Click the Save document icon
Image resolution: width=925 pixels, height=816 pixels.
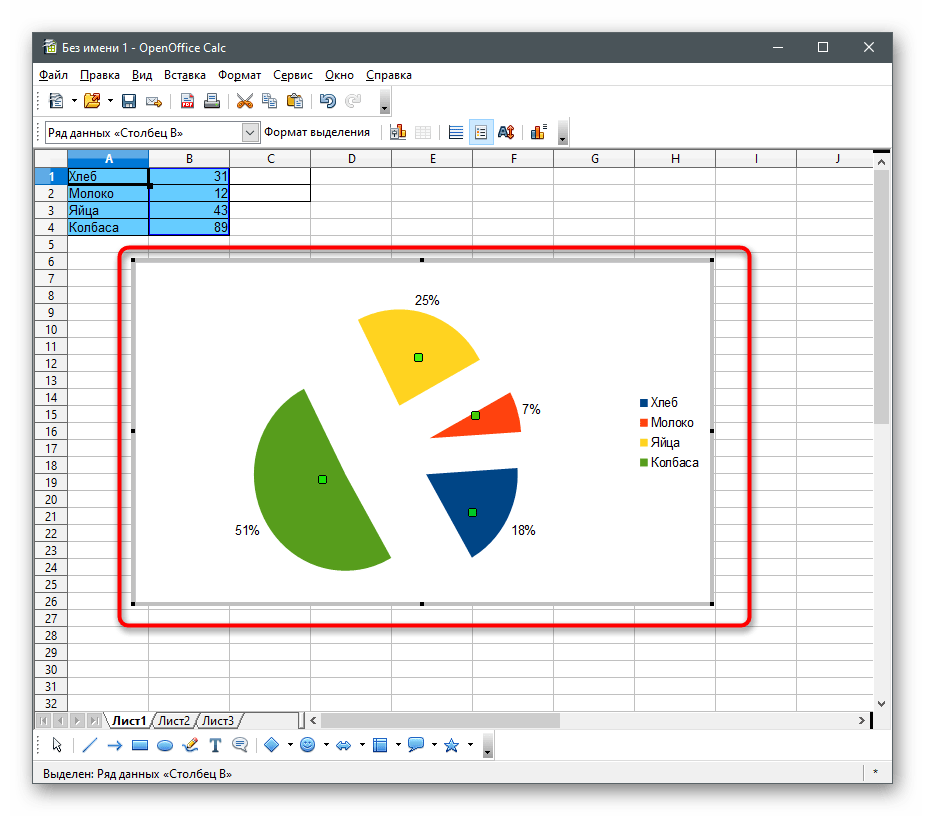tap(129, 101)
